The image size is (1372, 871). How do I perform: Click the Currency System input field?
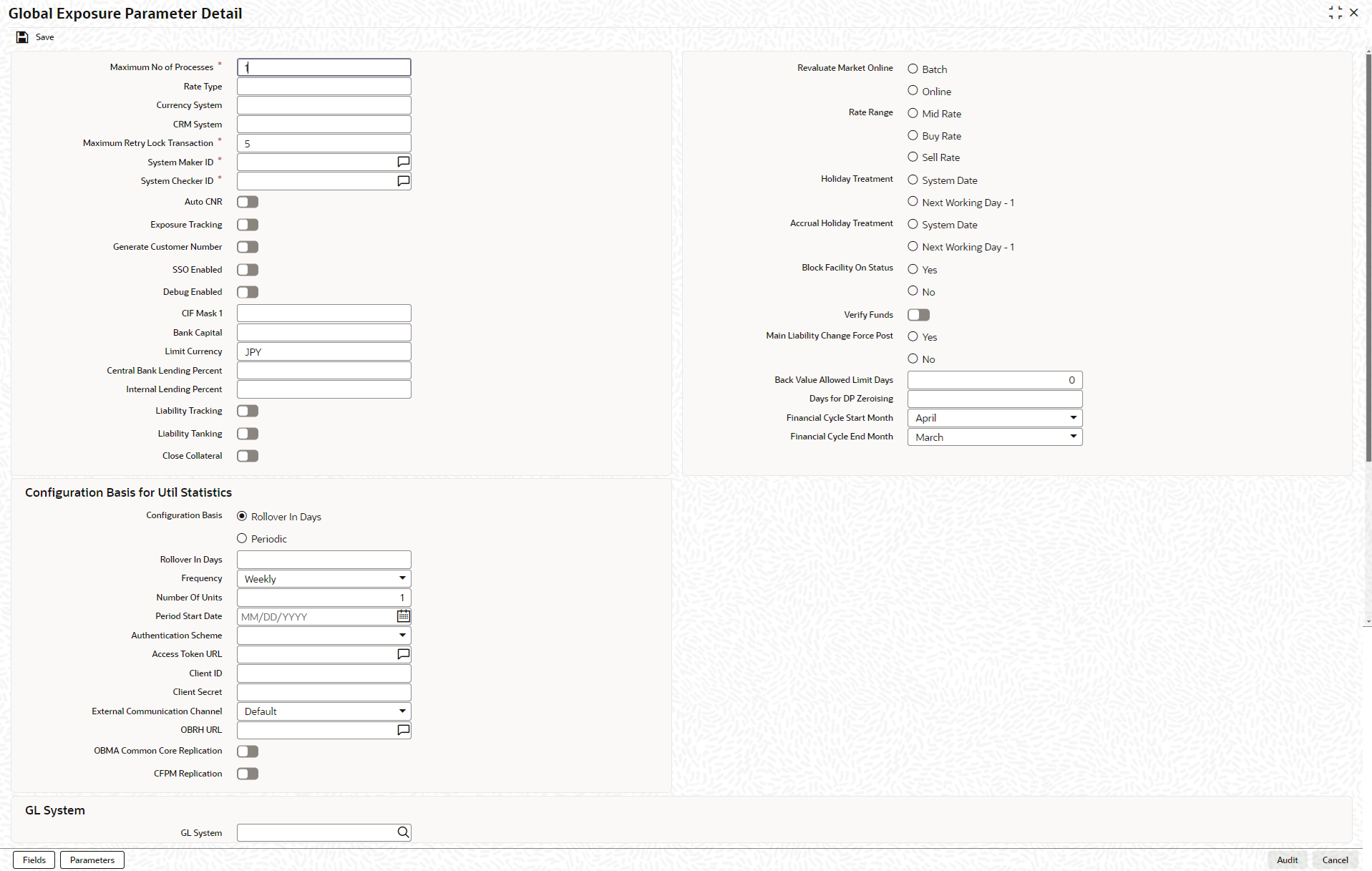click(324, 105)
